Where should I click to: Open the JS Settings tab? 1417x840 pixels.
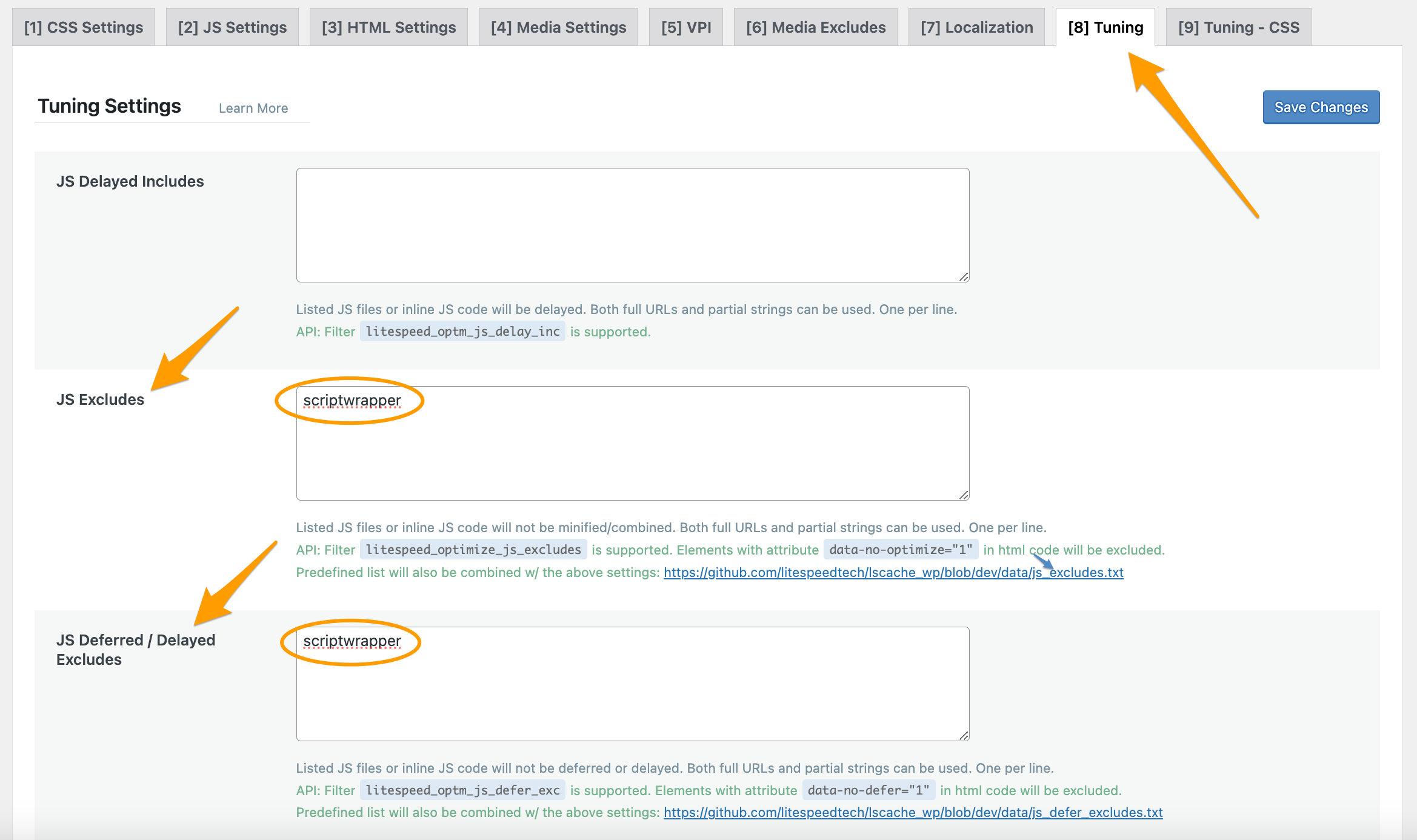(232, 27)
